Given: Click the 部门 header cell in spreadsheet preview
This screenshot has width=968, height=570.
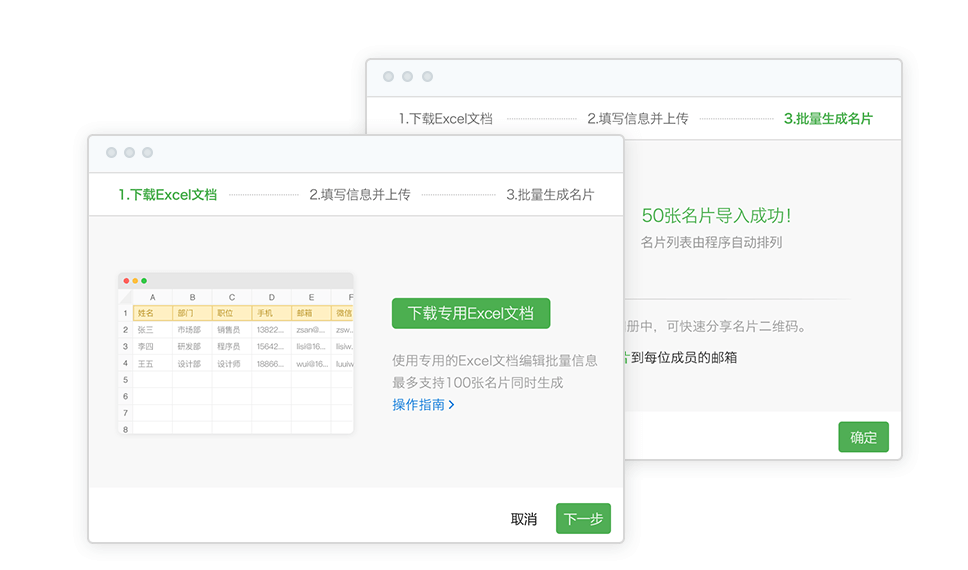Looking at the screenshot, I should 192,313.
